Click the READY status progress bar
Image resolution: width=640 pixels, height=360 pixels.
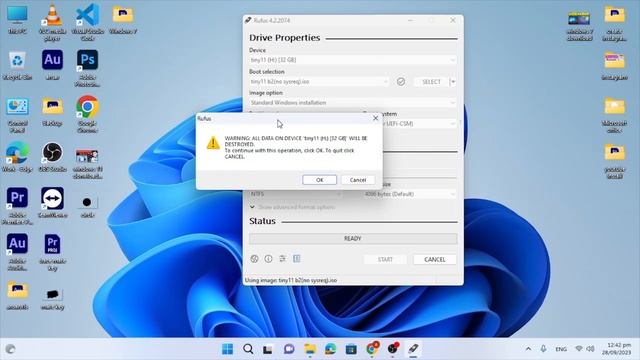click(x=353, y=238)
